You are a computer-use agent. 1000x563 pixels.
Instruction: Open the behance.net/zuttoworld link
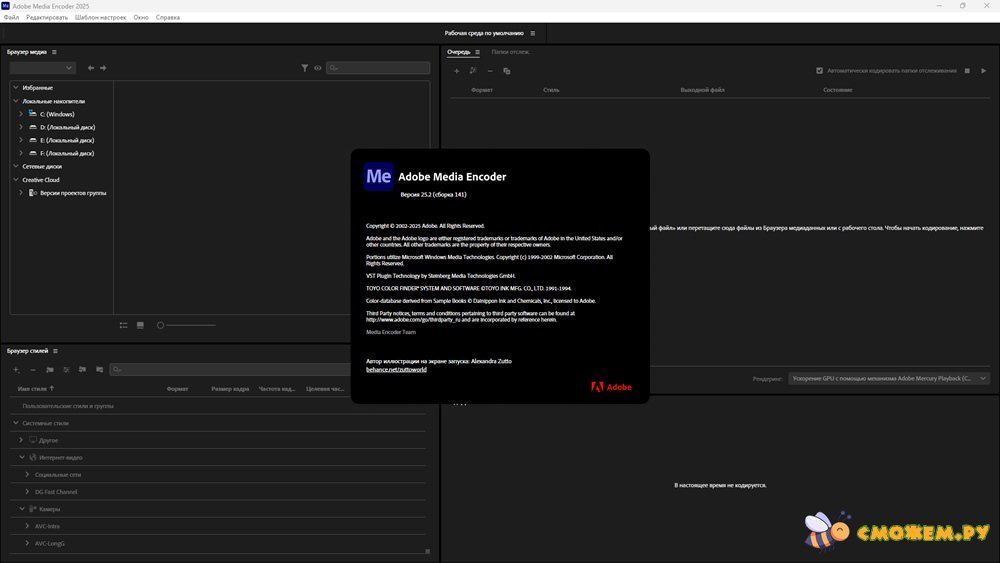pyautogui.click(x=397, y=370)
